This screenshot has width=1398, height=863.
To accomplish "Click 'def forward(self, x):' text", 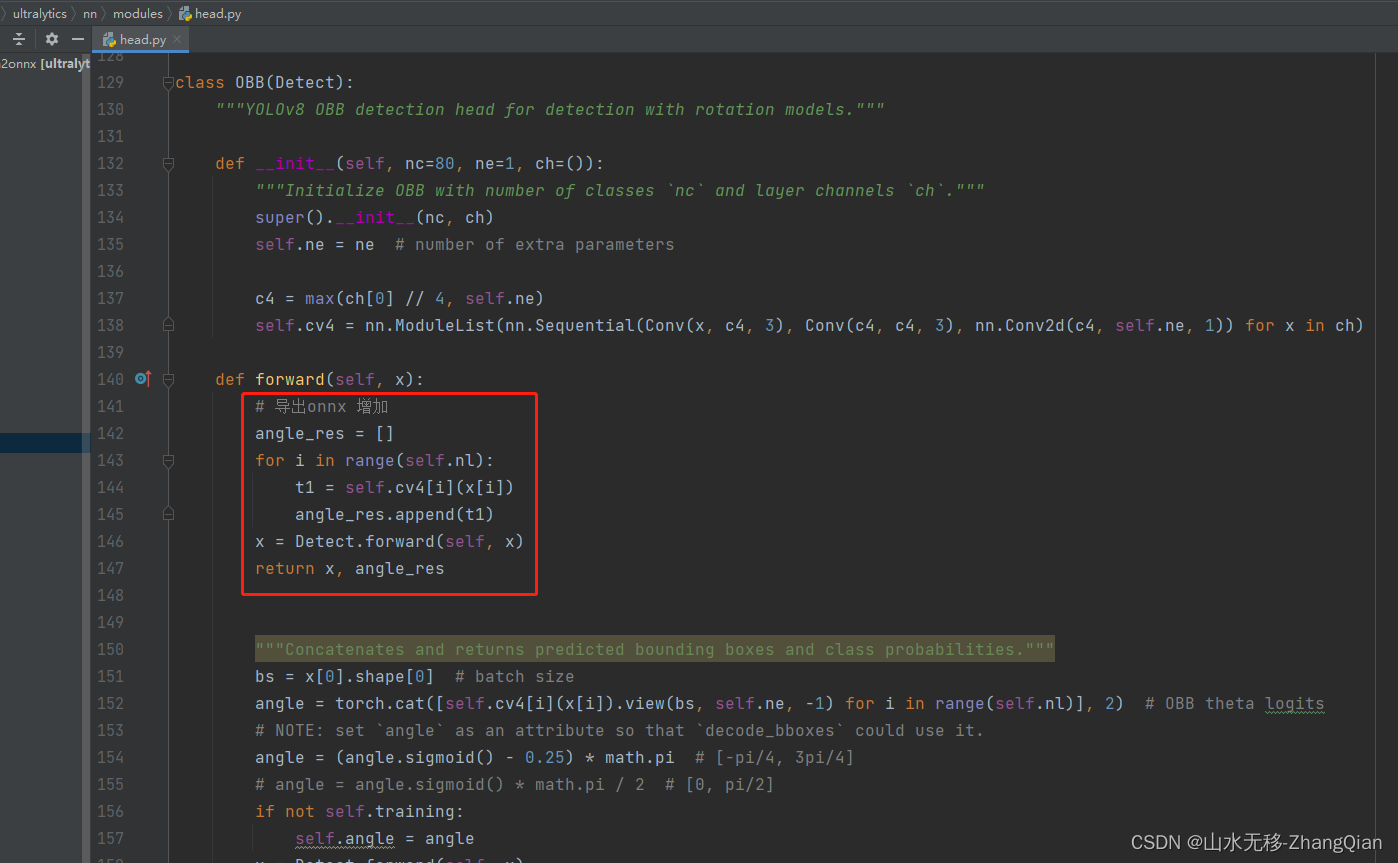I will 320,380.
